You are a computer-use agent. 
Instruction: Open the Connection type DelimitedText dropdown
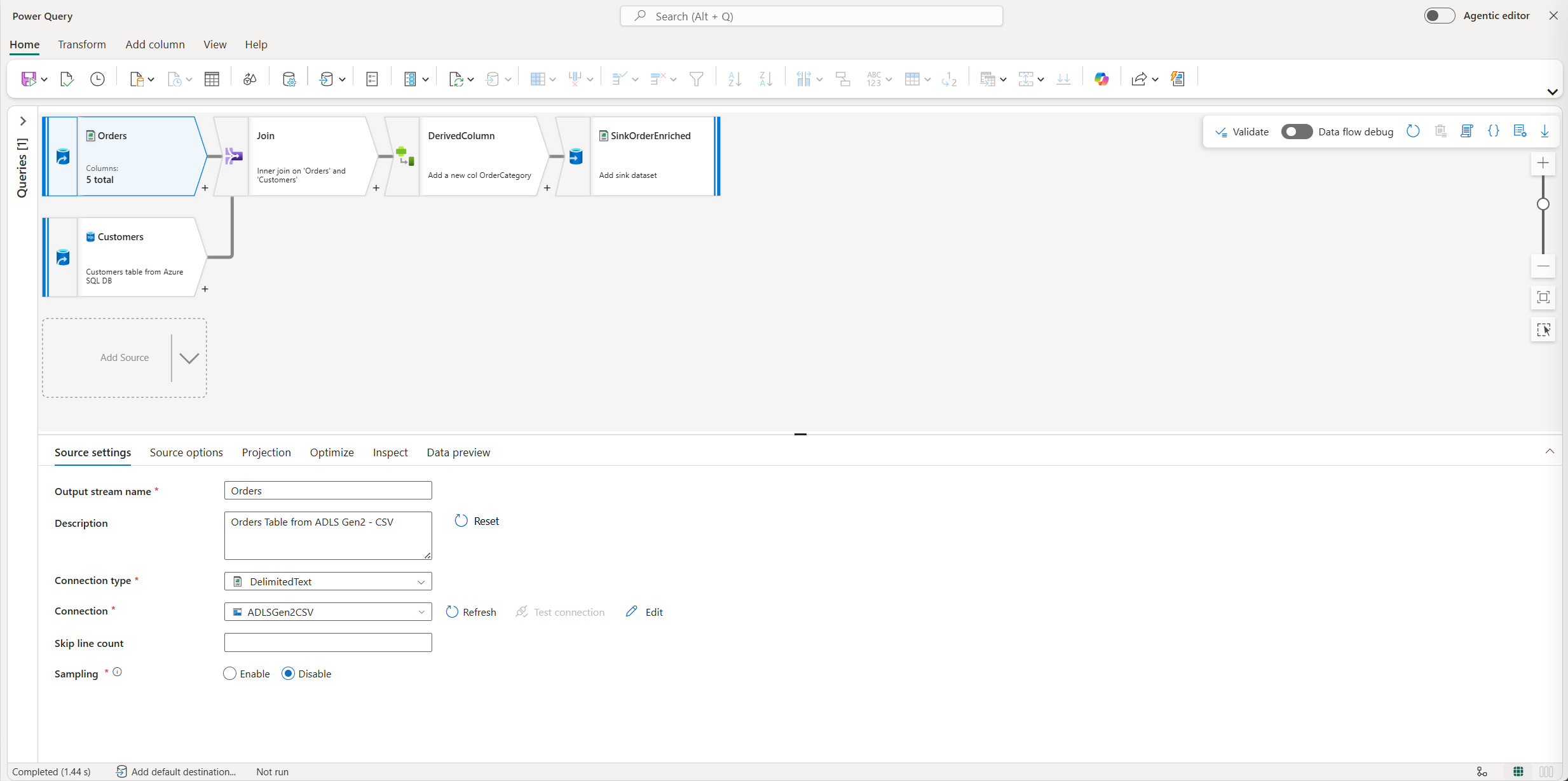coord(328,581)
